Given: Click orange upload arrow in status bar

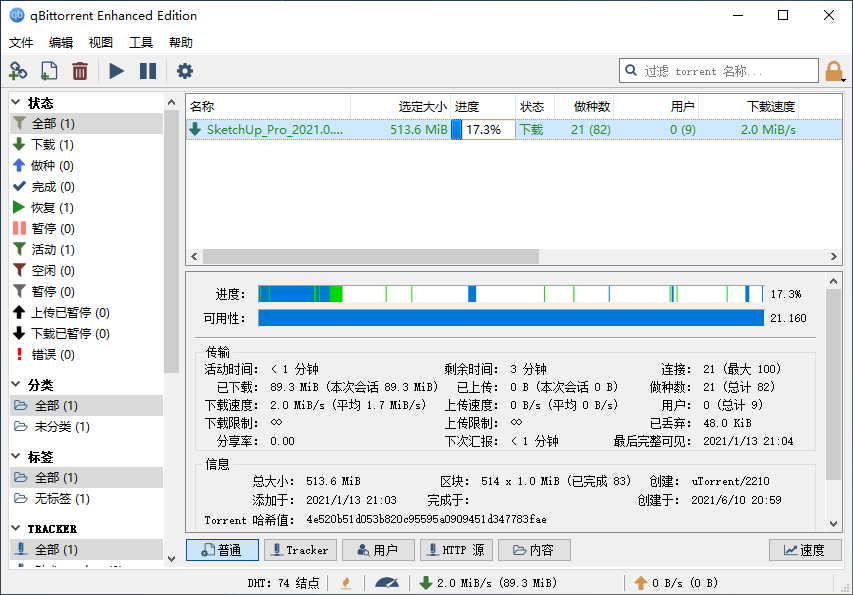Looking at the screenshot, I should (x=641, y=583).
